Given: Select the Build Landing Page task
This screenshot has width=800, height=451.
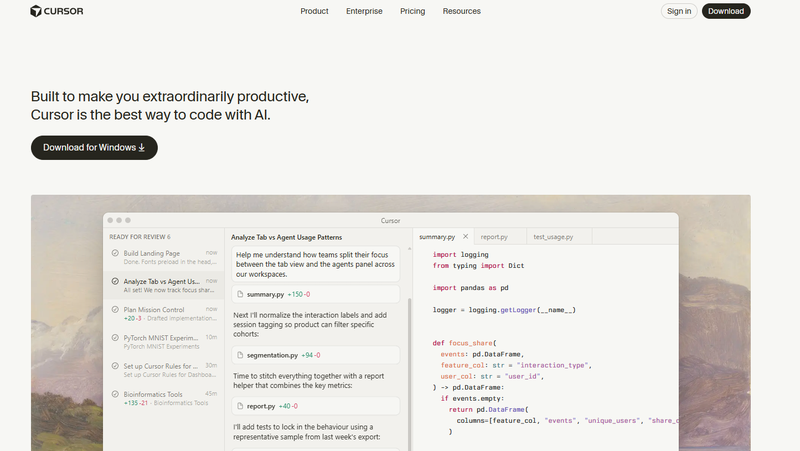Looking at the screenshot, I should click(x=164, y=257).
